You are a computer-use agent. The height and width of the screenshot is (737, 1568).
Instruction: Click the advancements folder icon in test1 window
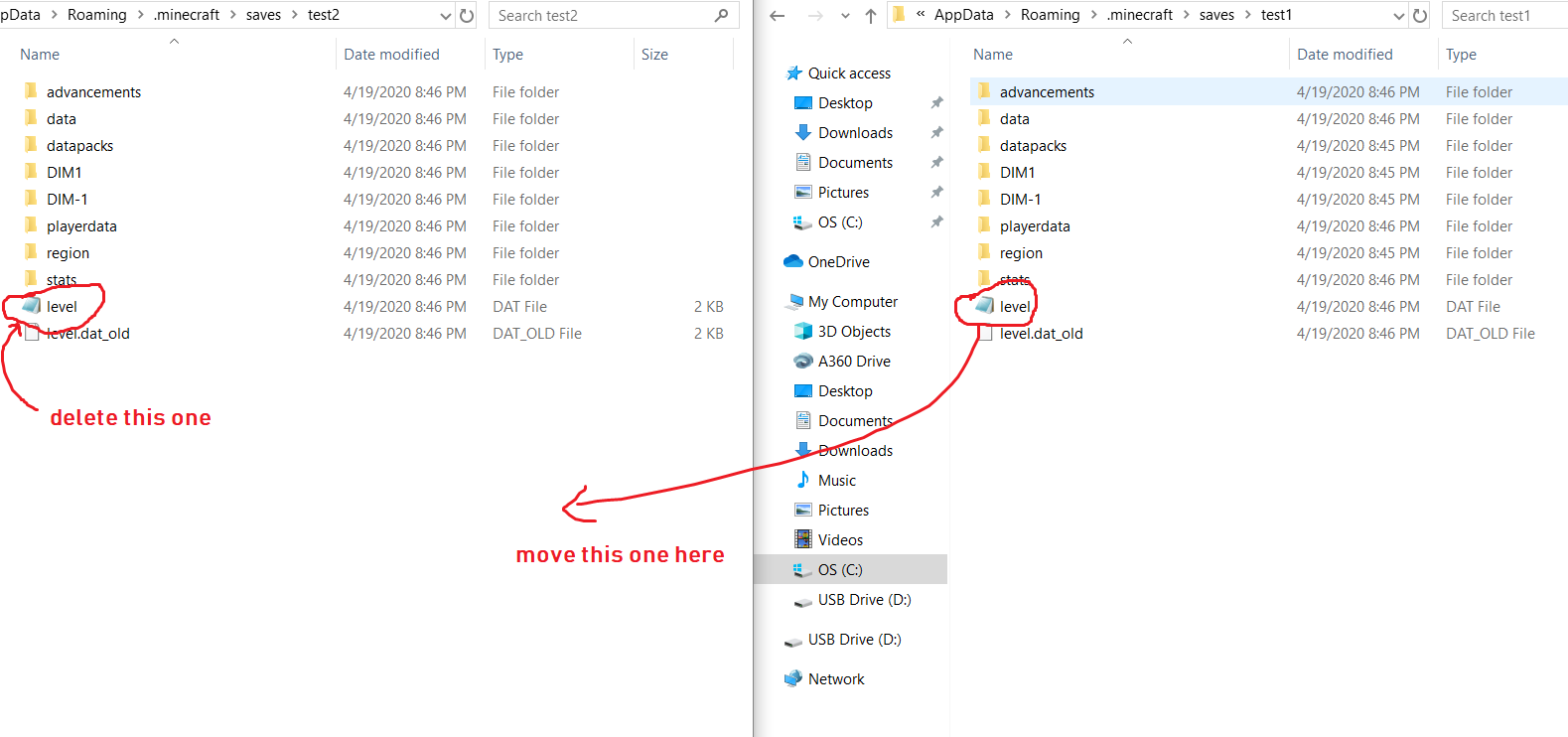point(984,91)
